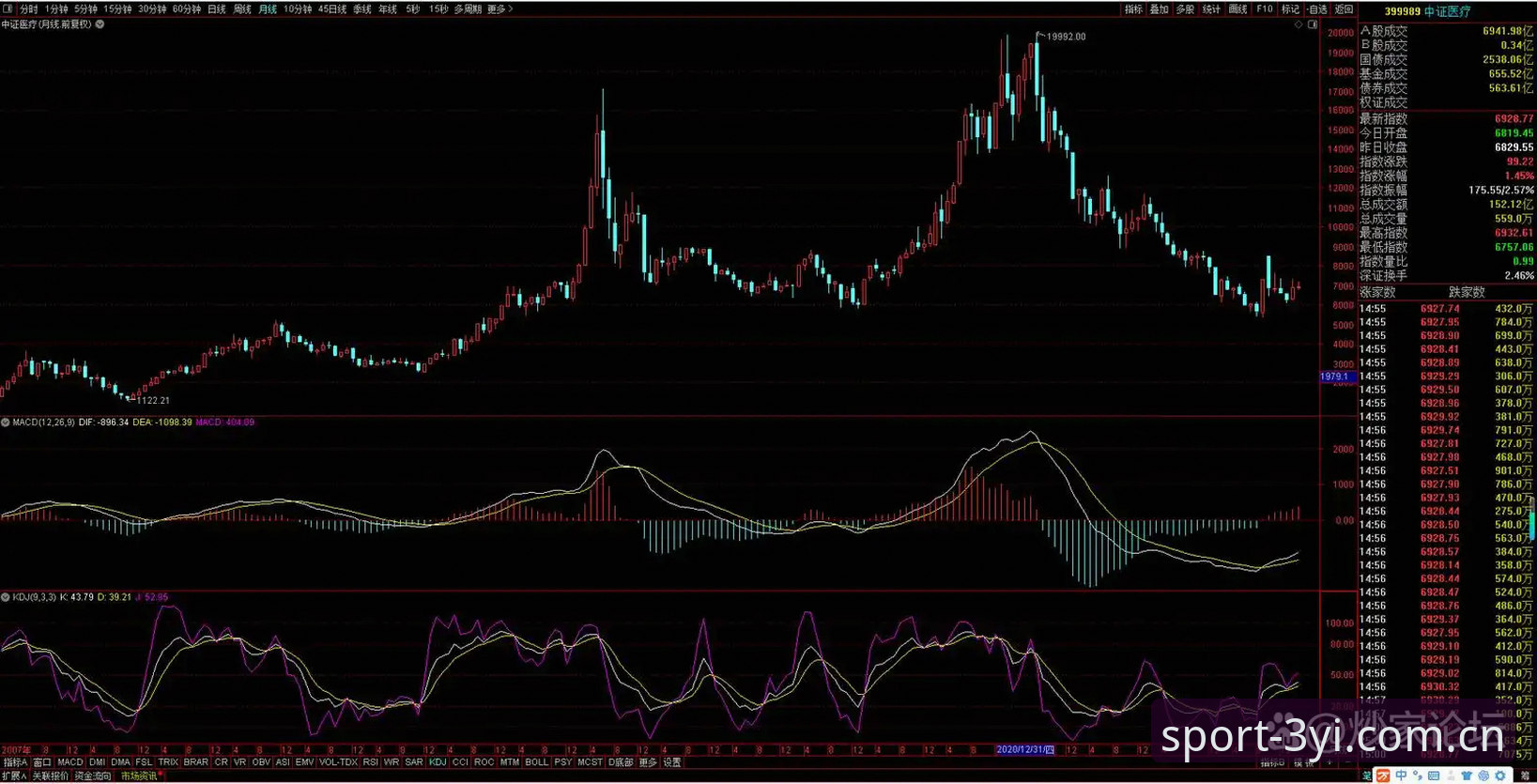The width and height of the screenshot is (1537, 784).
Task: Click the diamond icon at chart top-right
Action: pyautogui.click(x=1299, y=24)
